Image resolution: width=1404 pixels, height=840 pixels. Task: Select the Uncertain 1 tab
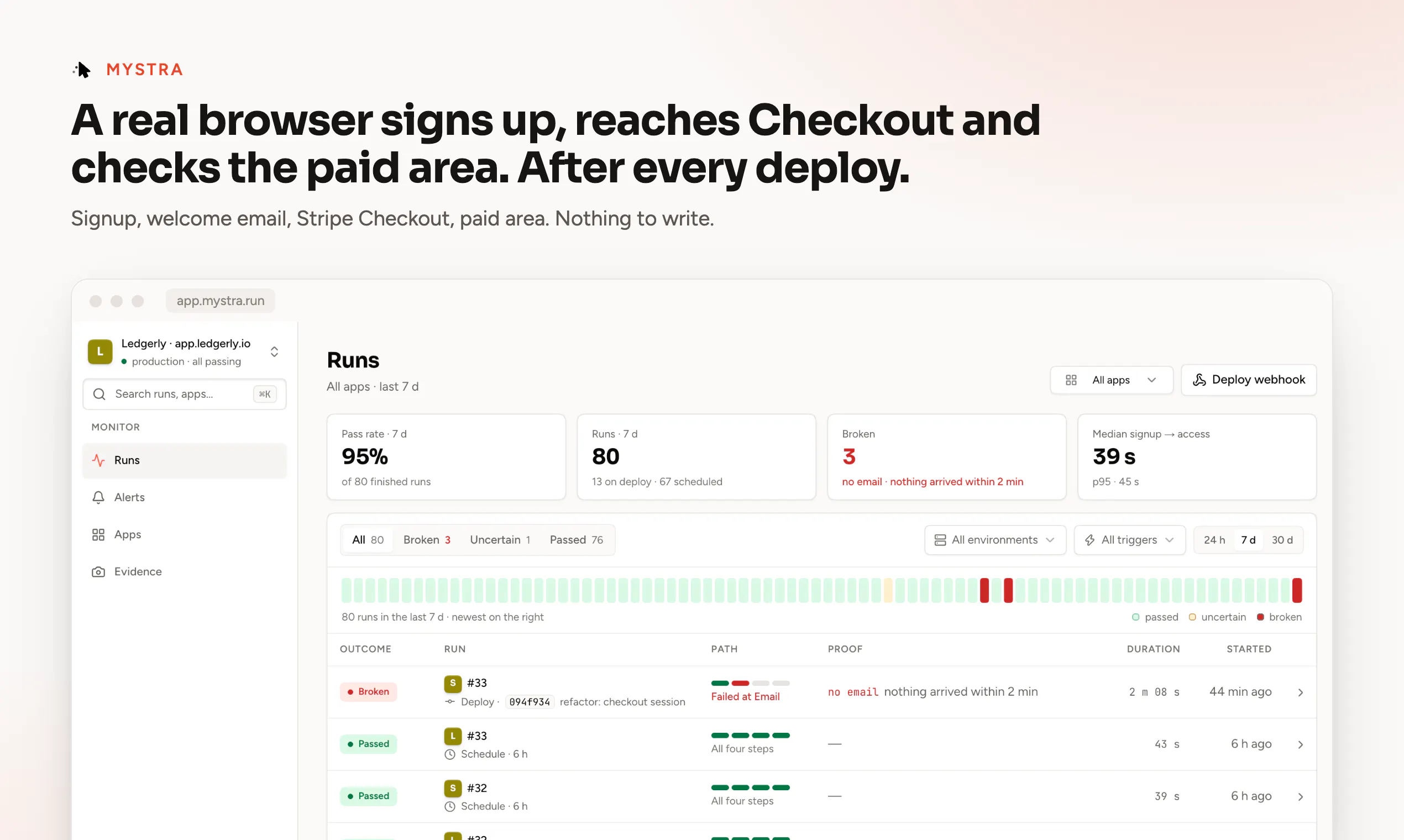pos(500,540)
